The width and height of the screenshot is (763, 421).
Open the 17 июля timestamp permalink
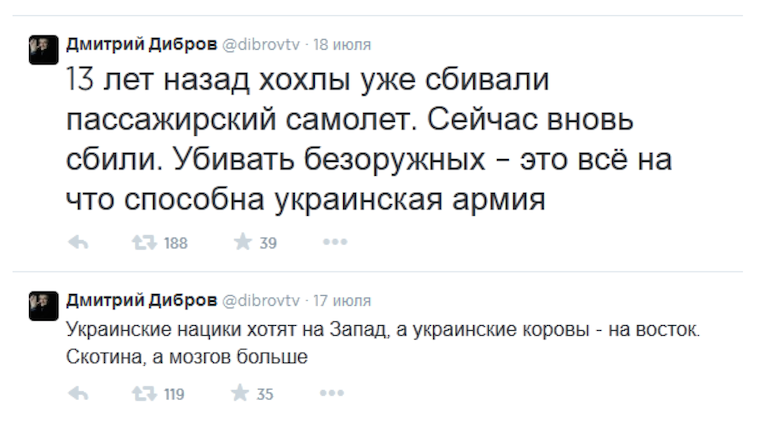click(x=342, y=300)
